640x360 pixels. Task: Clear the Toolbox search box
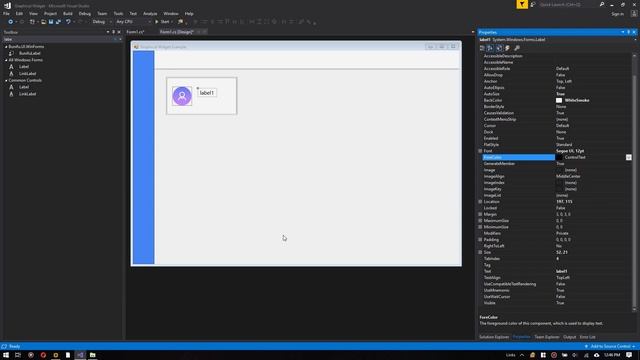point(116,39)
